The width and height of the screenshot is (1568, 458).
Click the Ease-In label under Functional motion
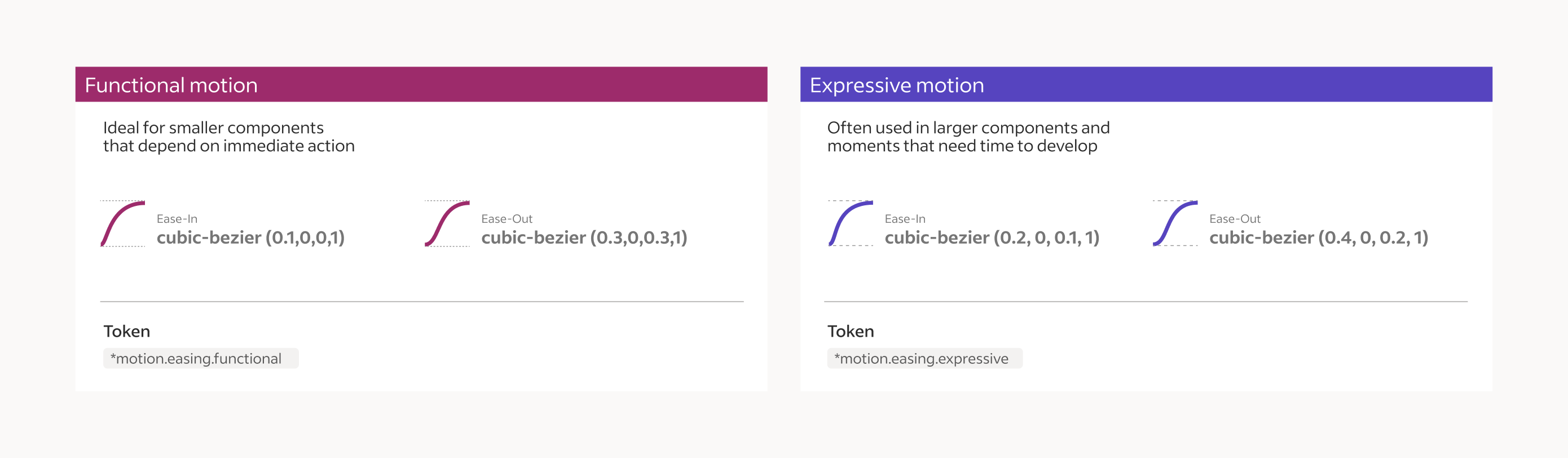pos(177,219)
